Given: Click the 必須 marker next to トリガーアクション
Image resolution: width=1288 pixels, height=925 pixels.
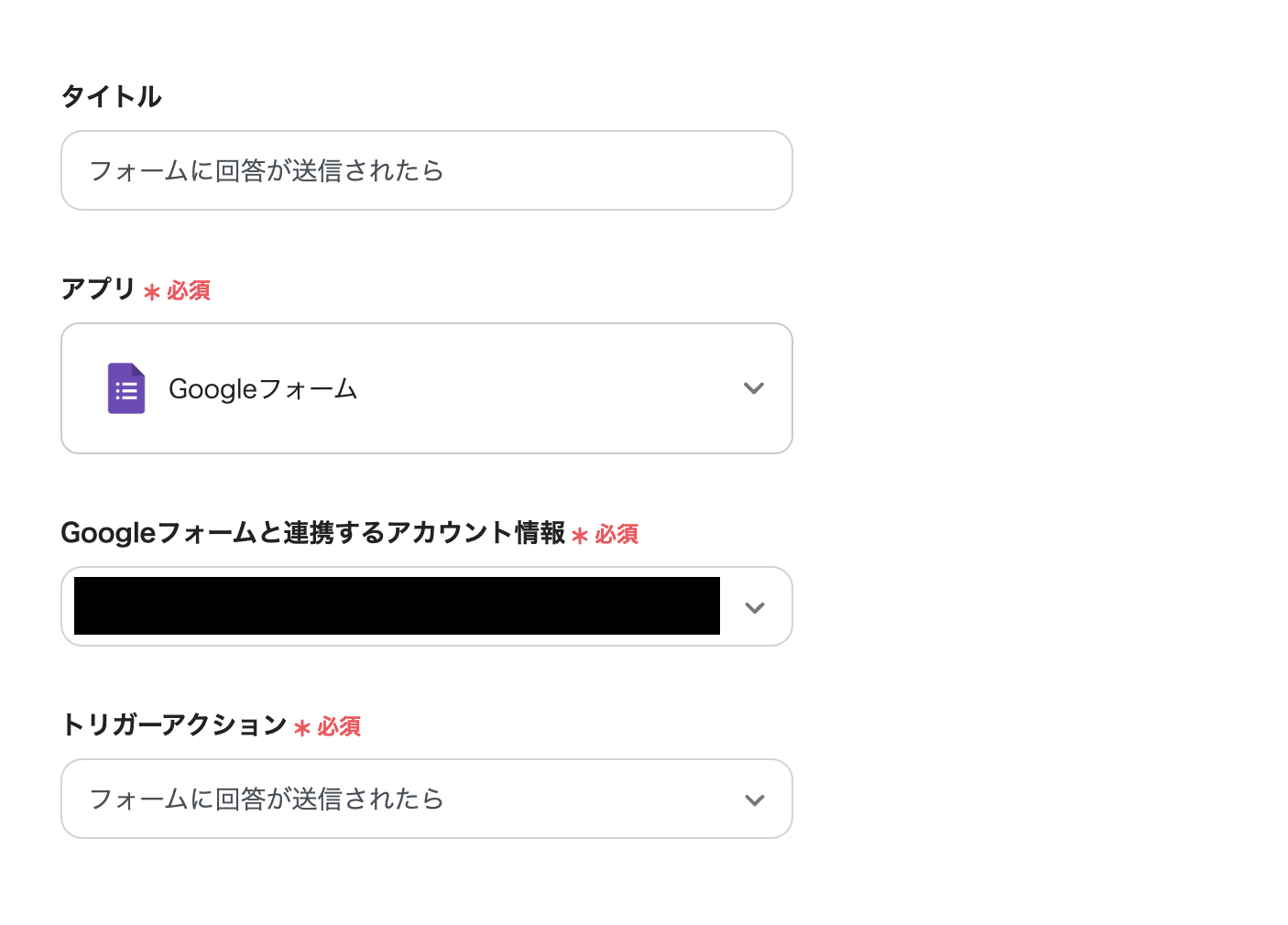Looking at the screenshot, I should coord(339,727).
